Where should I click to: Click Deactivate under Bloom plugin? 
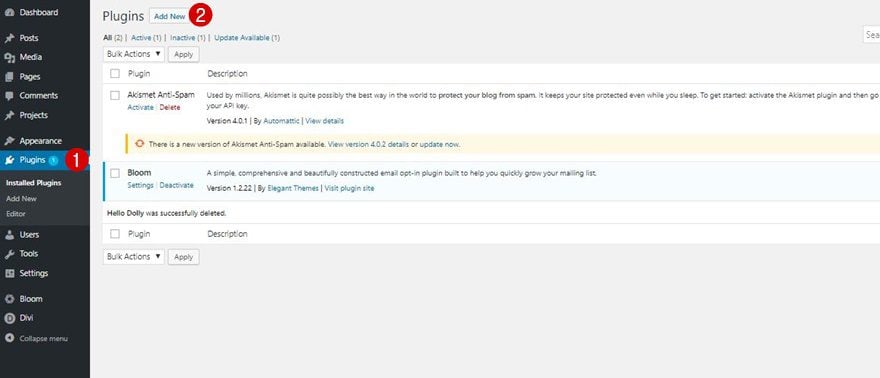pos(176,185)
